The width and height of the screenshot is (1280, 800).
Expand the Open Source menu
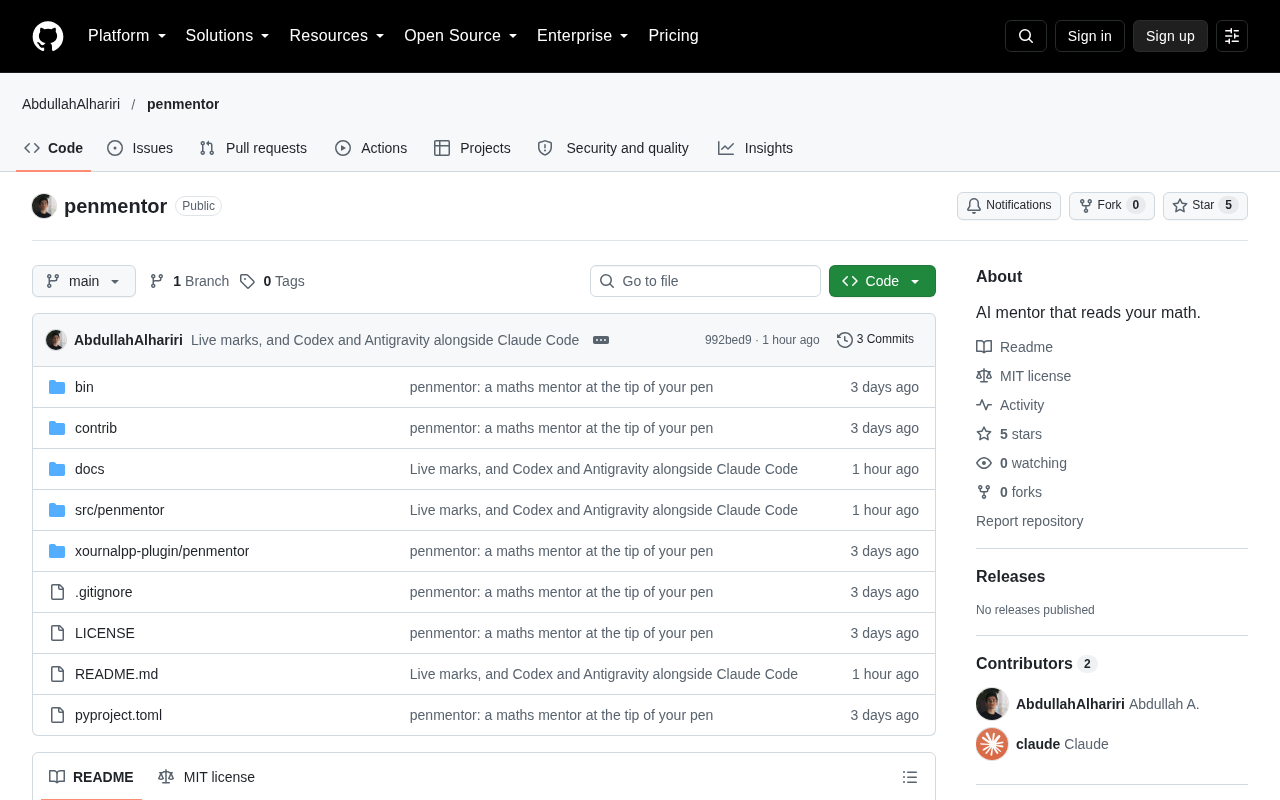(x=461, y=36)
